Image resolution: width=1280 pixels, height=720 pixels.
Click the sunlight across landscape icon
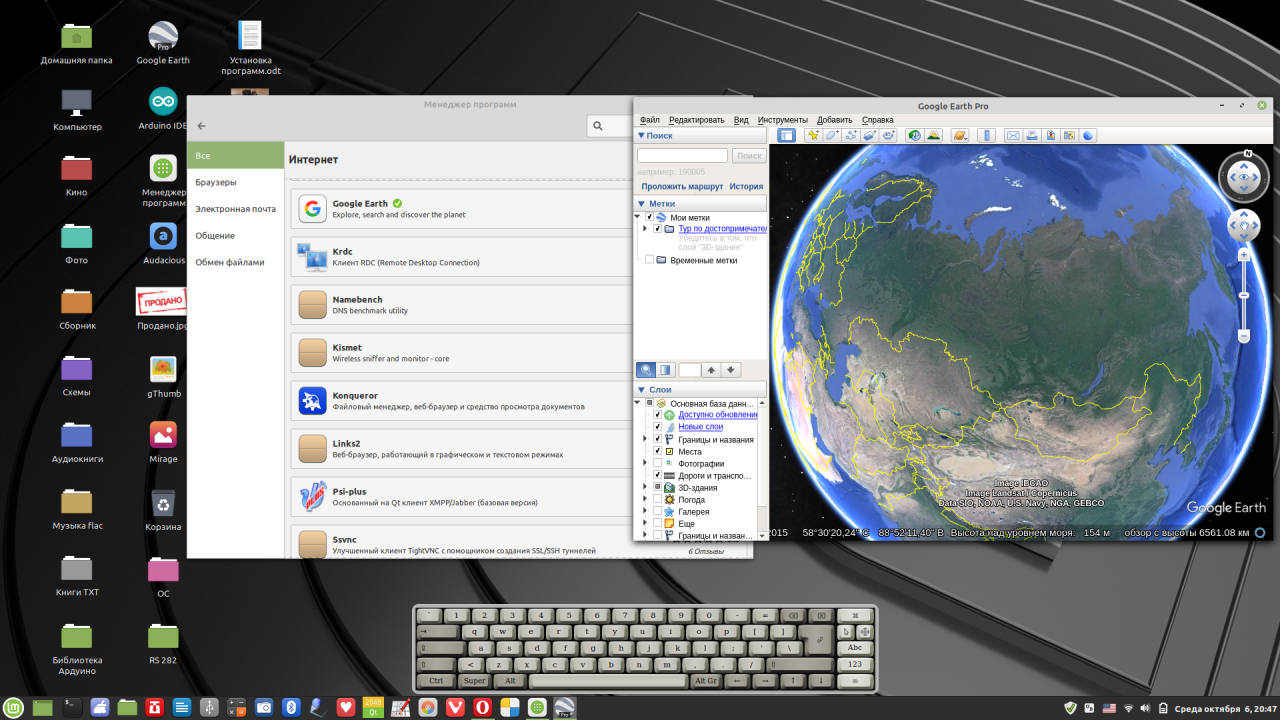tap(932, 135)
